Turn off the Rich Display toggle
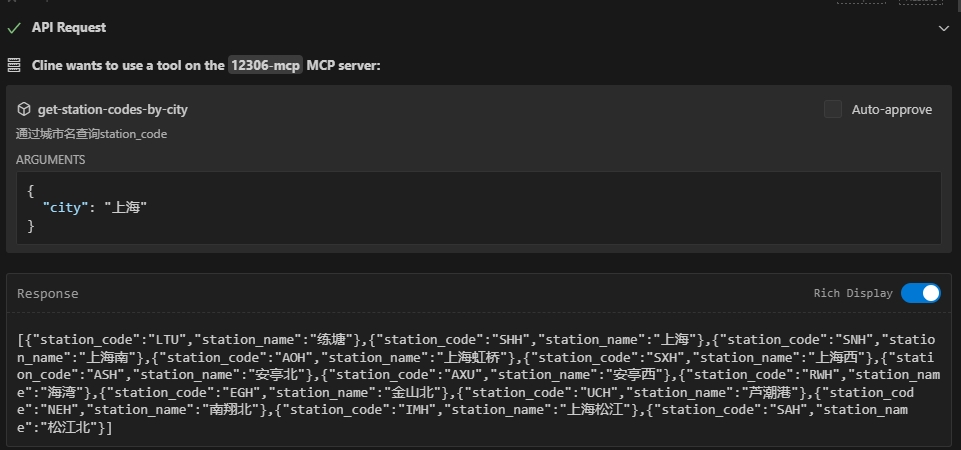Screen dimensions: 961x450 tap(920, 293)
